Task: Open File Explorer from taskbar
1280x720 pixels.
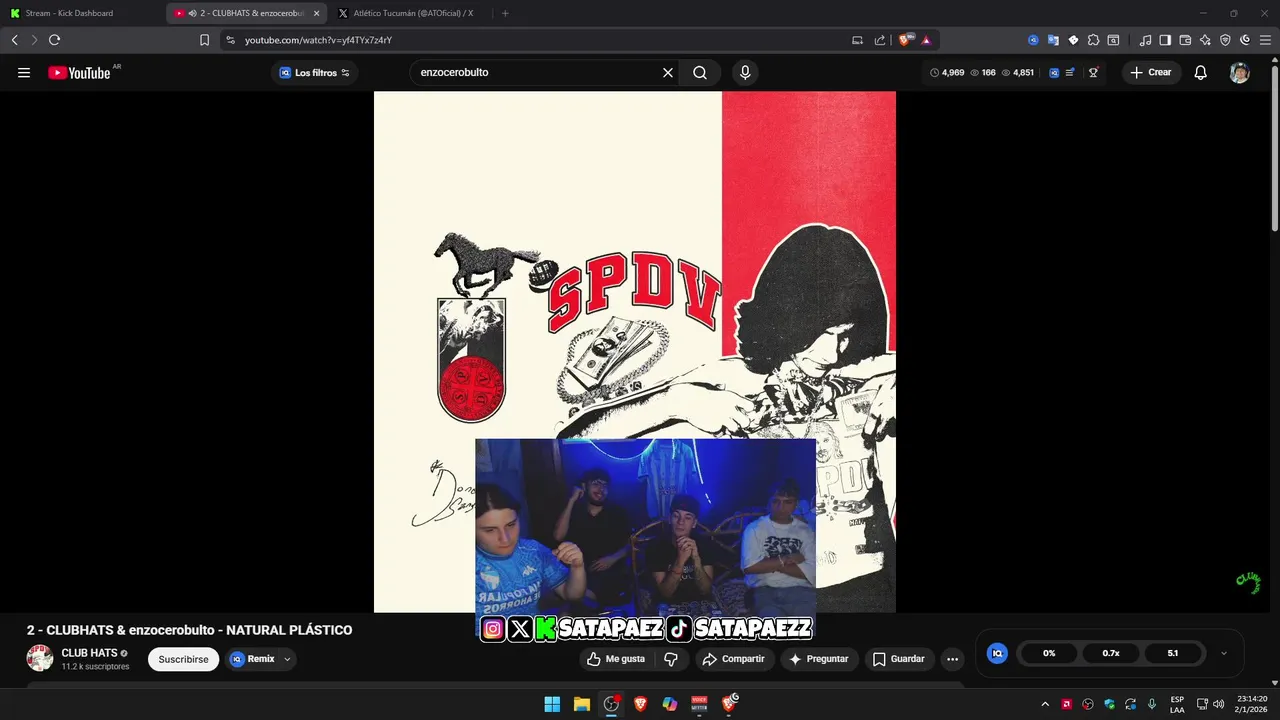Action: pyautogui.click(x=582, y=704)
